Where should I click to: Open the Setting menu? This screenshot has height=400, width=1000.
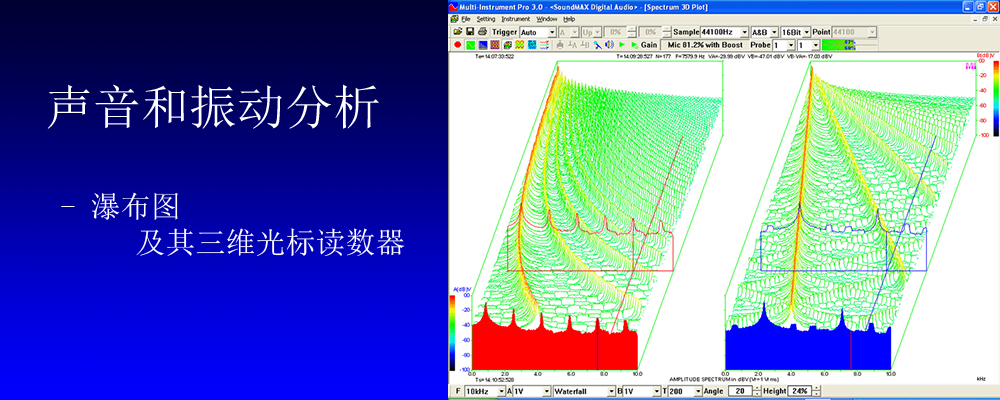pyautogui.click(x=486, y=19)
